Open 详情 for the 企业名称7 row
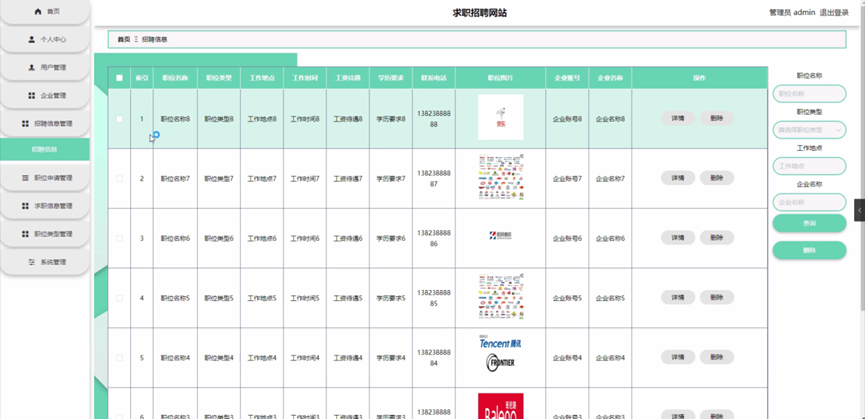The width and height of the screenshot is (865, 419). (x=678, y=178)
